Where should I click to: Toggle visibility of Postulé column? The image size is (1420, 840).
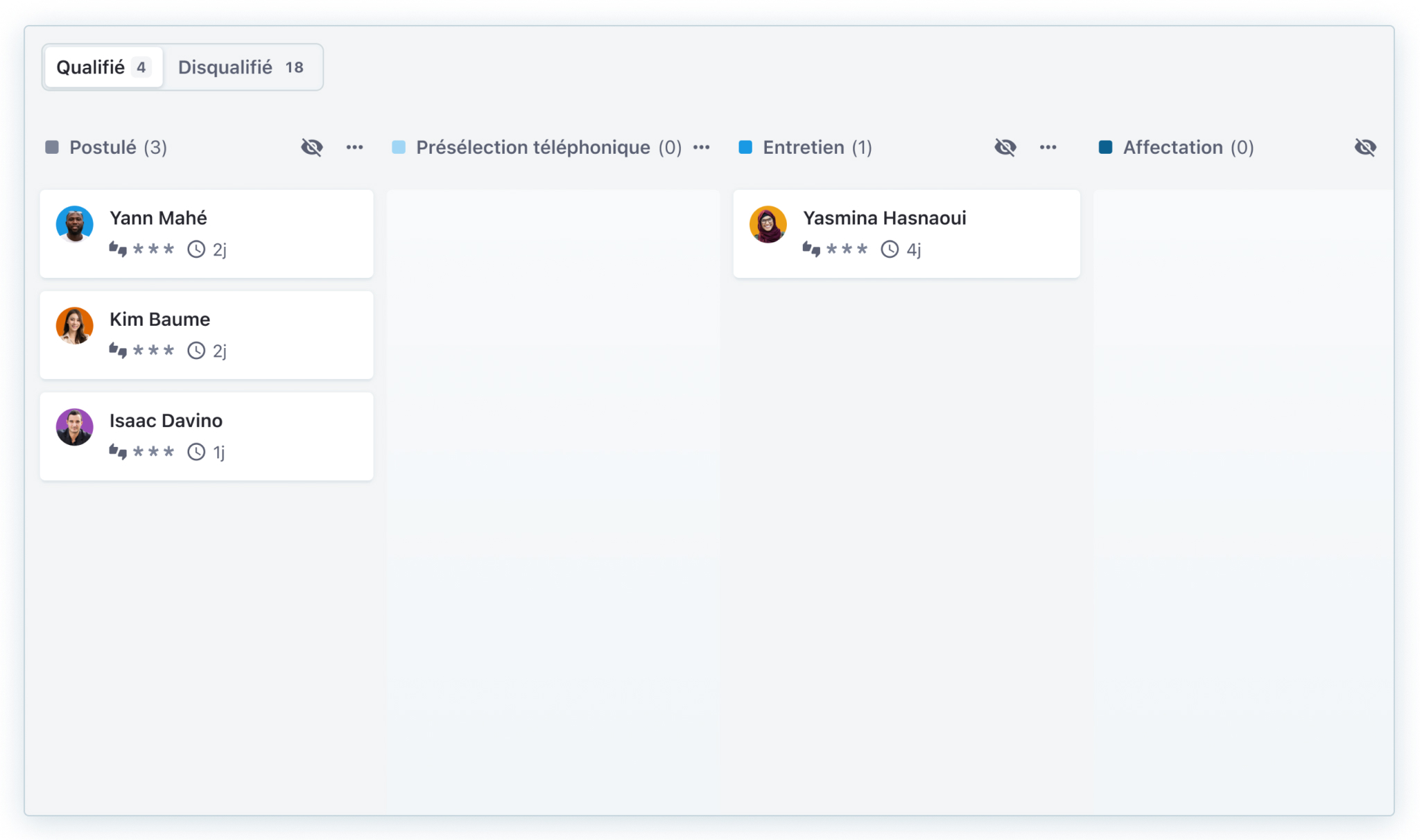pos(312,147)
